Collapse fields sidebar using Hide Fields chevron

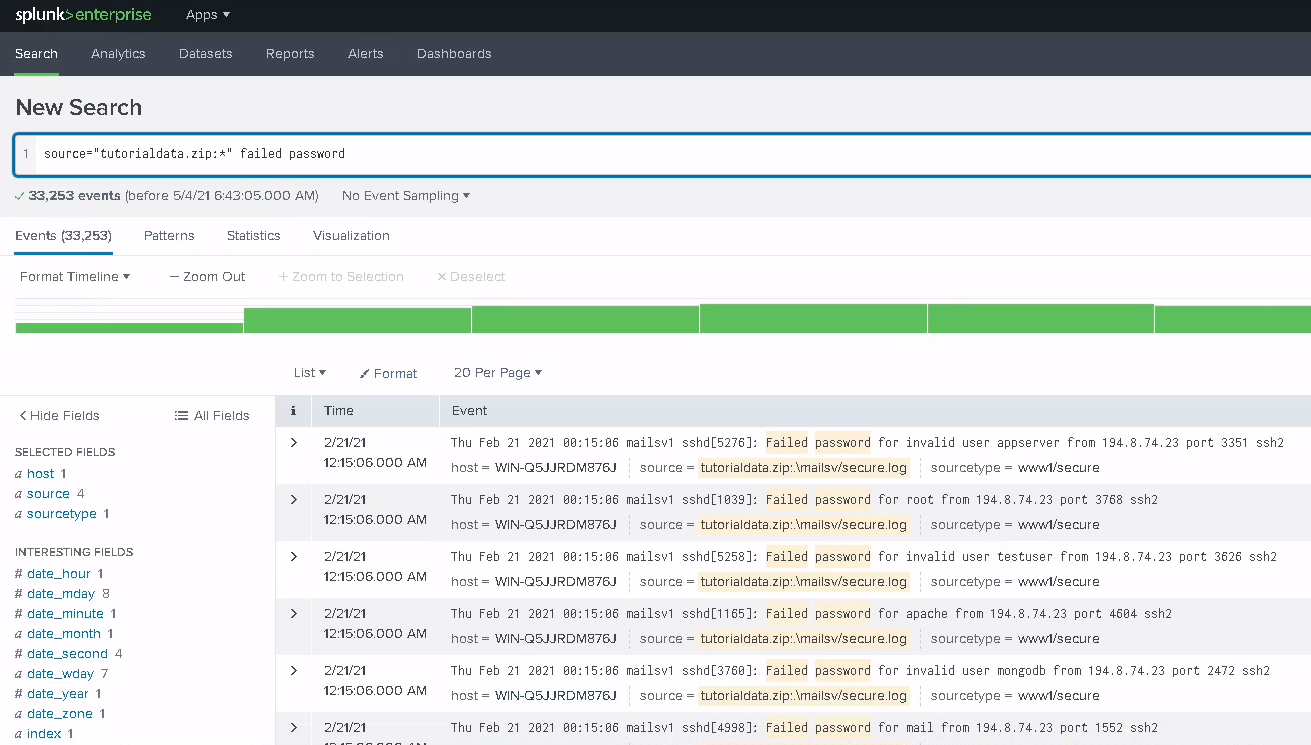click(x=23, y=415)
